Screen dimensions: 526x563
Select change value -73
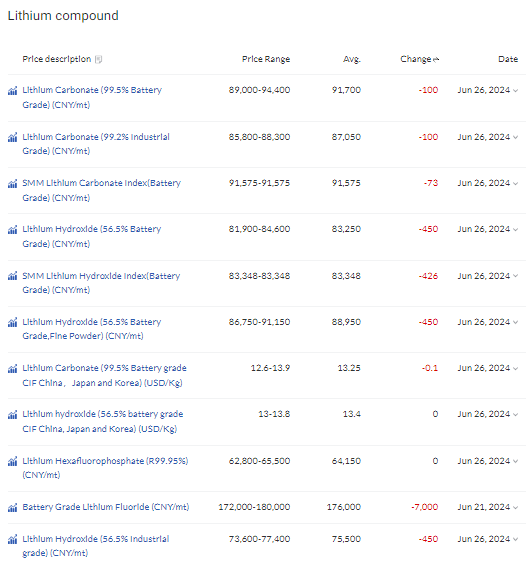[x=431, y=183]
